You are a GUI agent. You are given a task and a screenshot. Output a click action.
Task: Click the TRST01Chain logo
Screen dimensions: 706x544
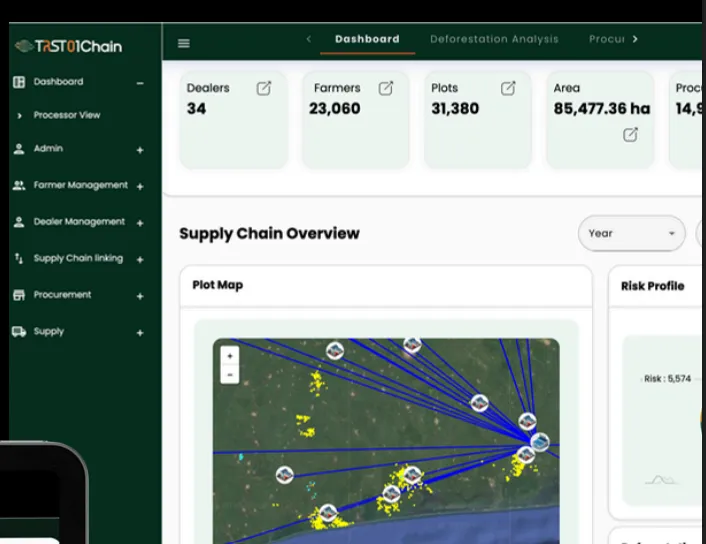(x=68, y=46)
